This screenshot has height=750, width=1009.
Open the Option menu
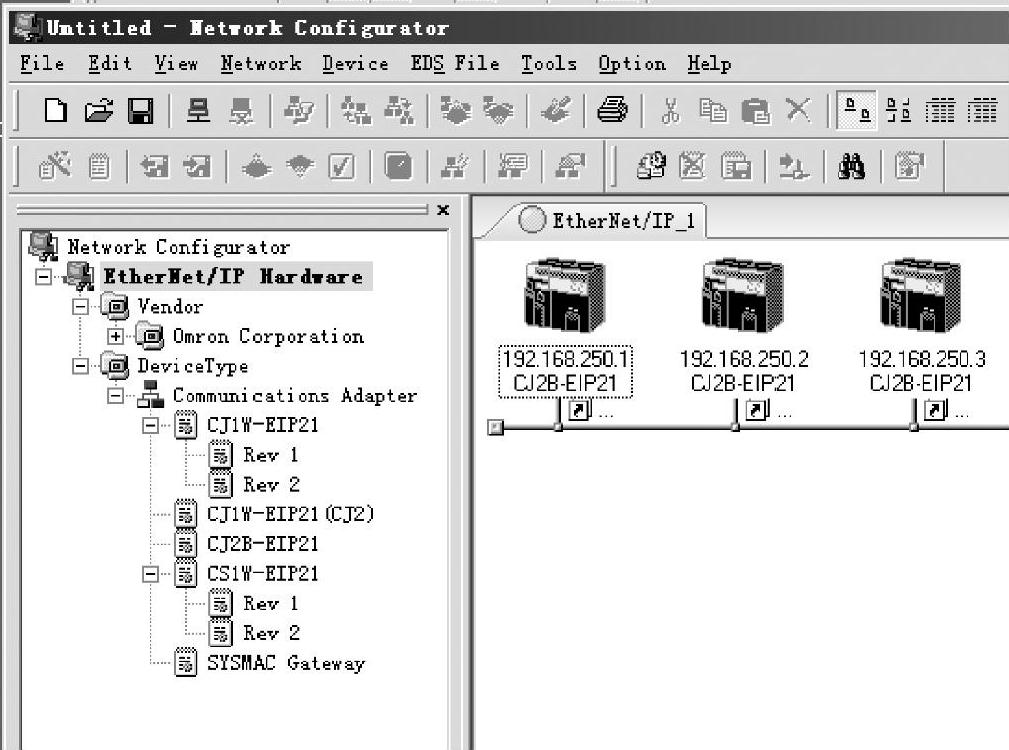[632, 64]
